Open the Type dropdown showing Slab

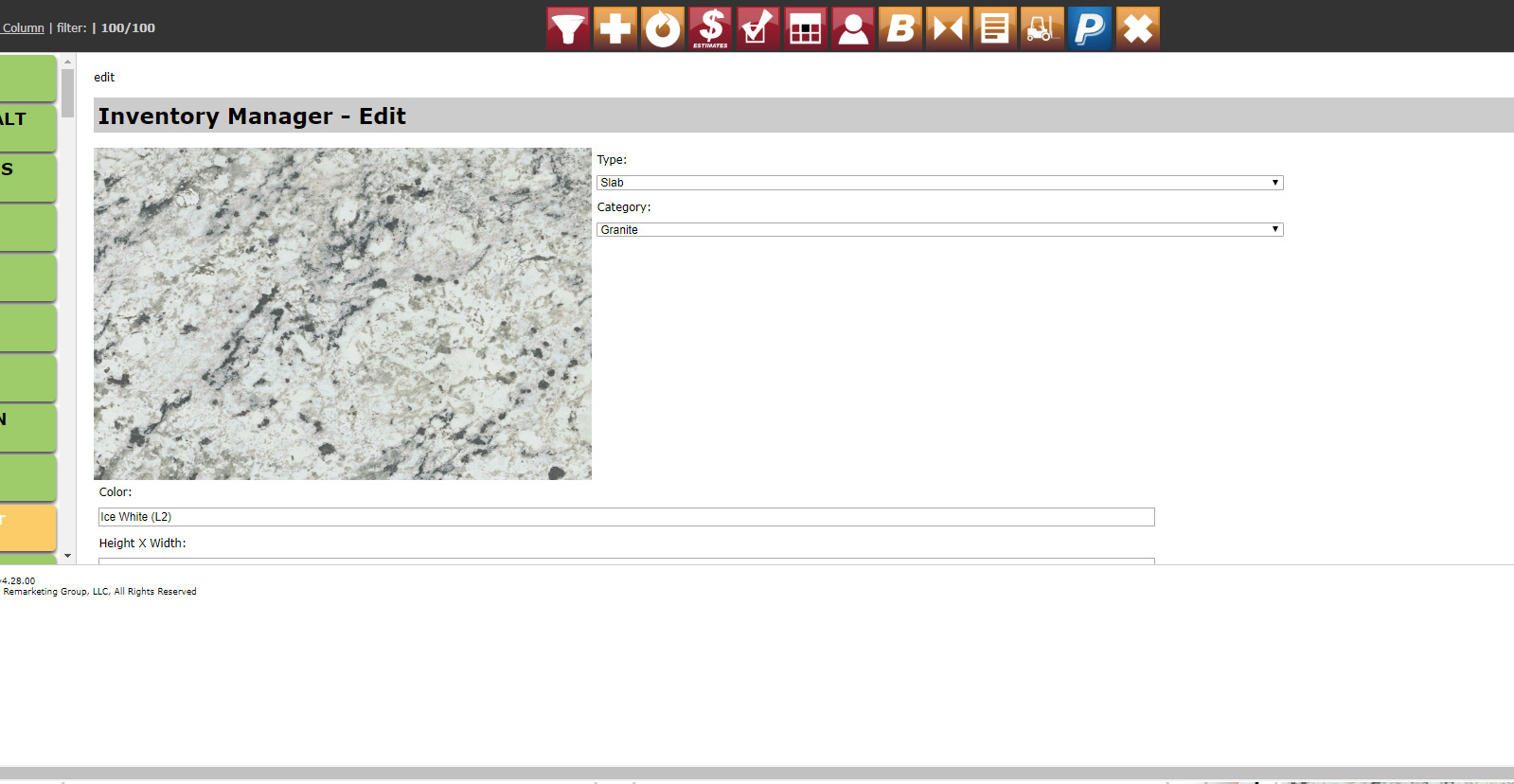tap(939, 183)
